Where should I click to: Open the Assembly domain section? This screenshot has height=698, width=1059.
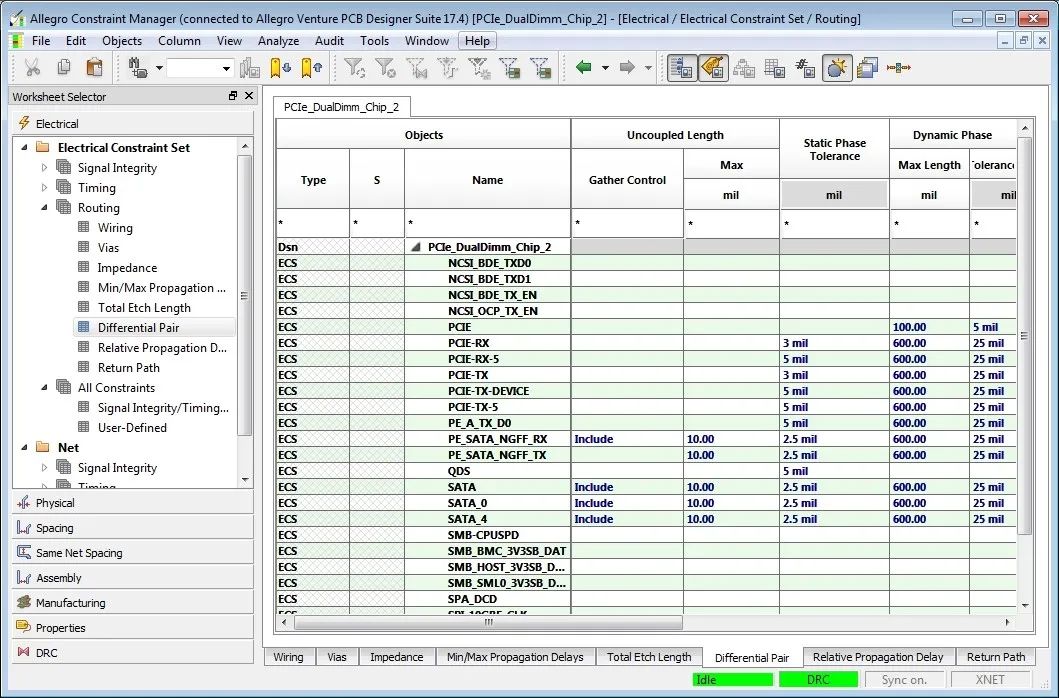click(133, 578)
